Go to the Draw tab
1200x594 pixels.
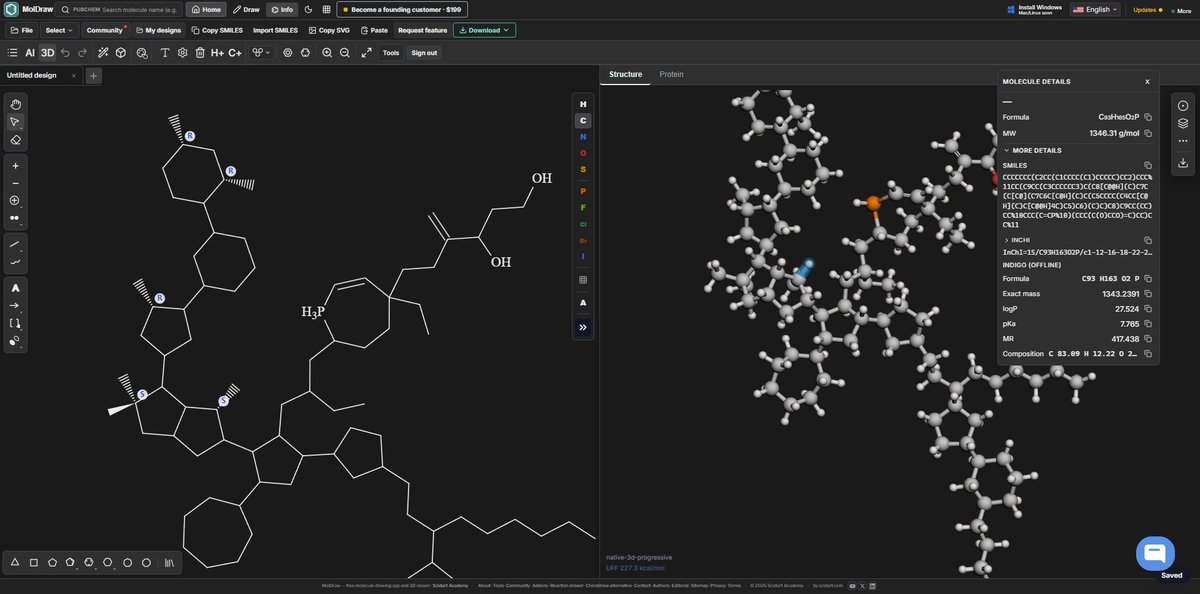(246, 9)
